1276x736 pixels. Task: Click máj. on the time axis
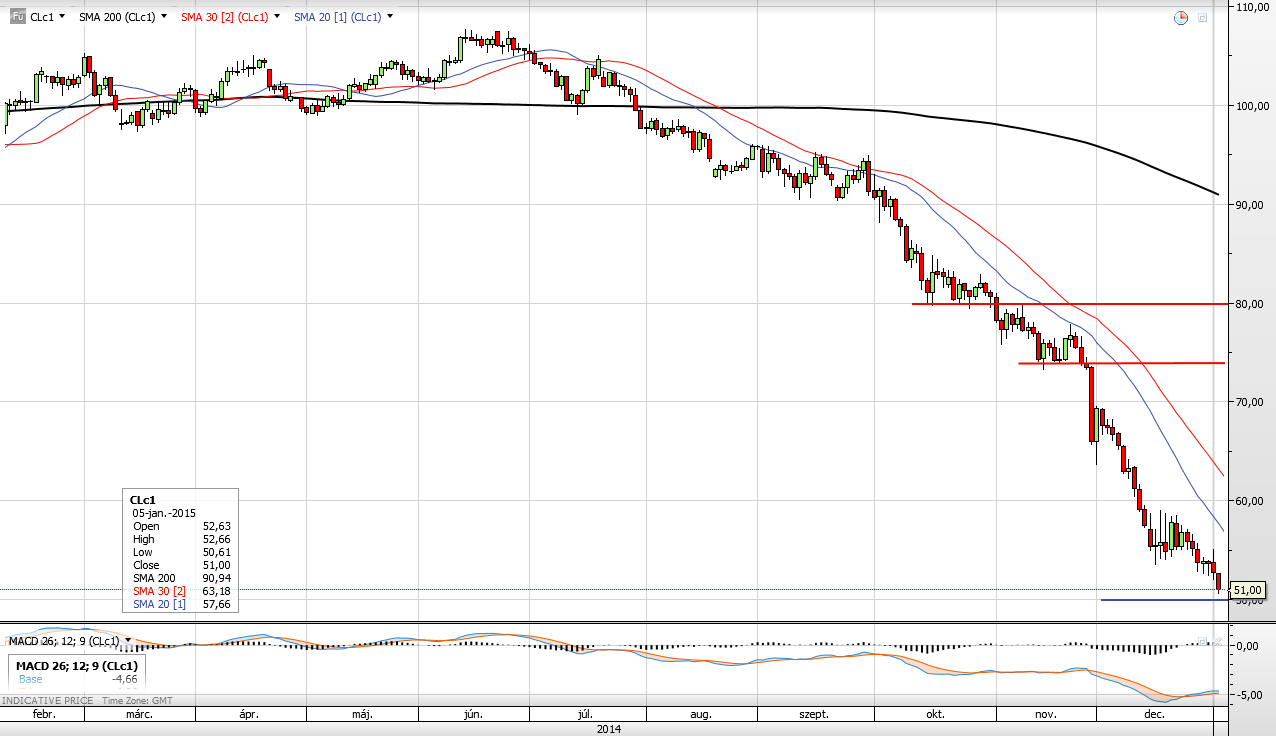[x=362, y=715]
